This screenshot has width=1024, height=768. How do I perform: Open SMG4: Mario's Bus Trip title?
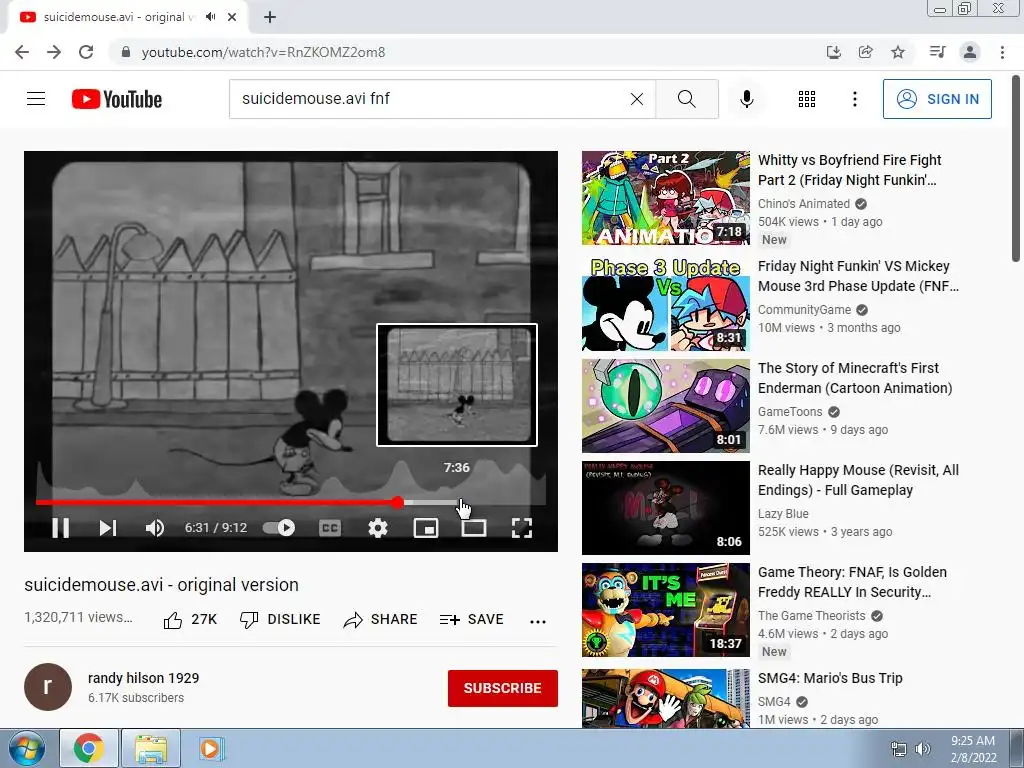click(x=830, y=678)
